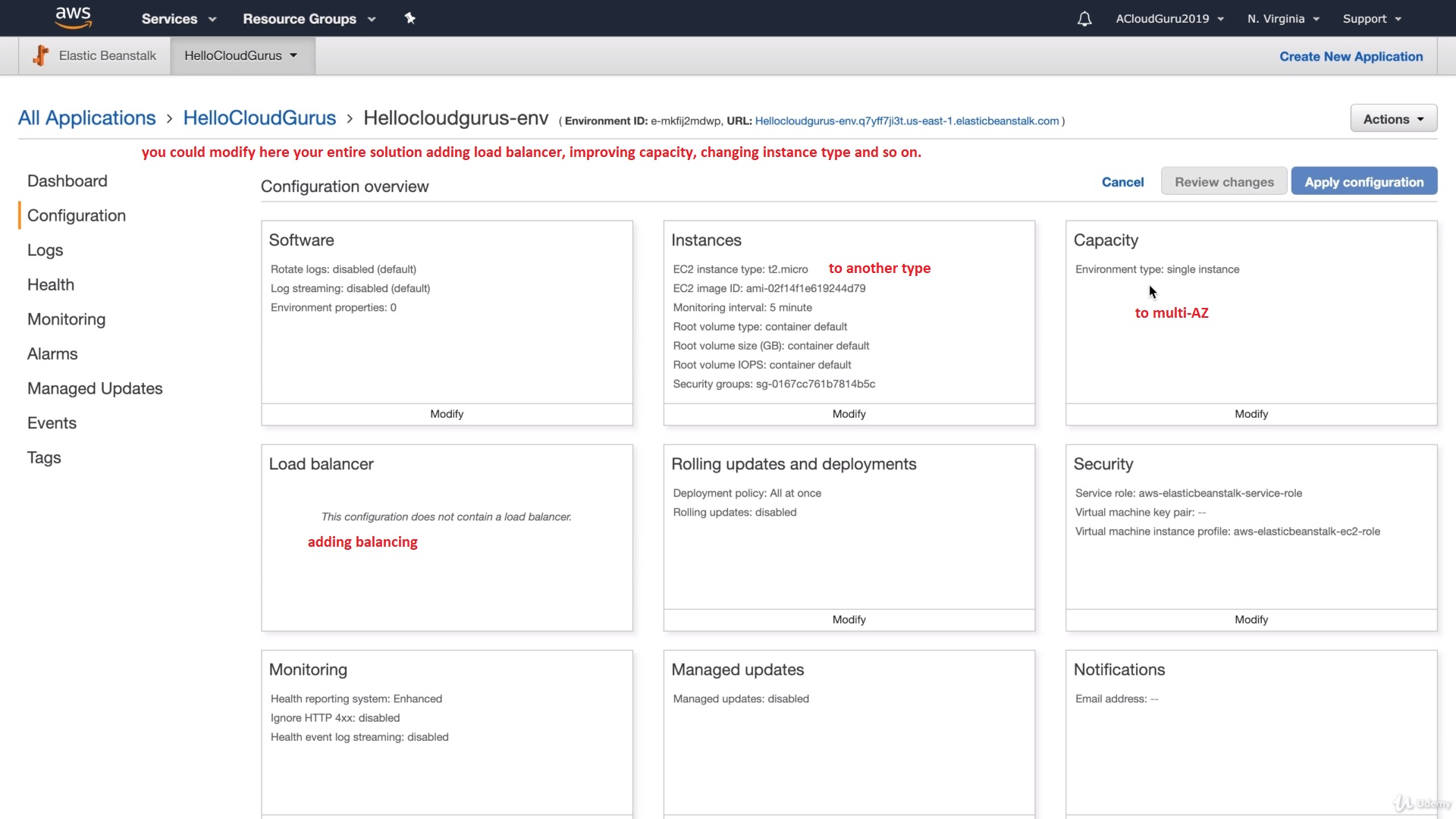
Task: Click the AWS logo icon
Action: click(x=74, y=17)
